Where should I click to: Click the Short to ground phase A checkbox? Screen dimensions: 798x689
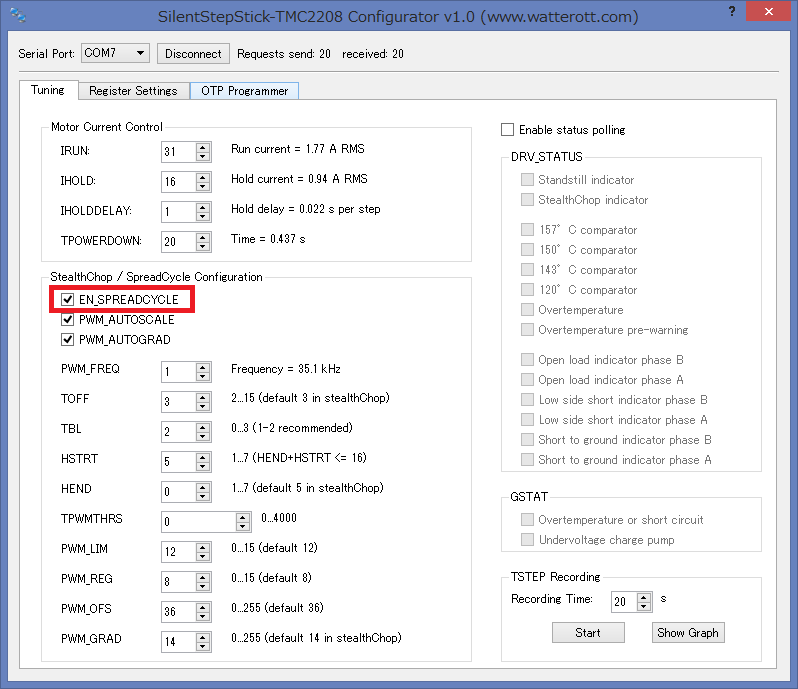(527, 460)
